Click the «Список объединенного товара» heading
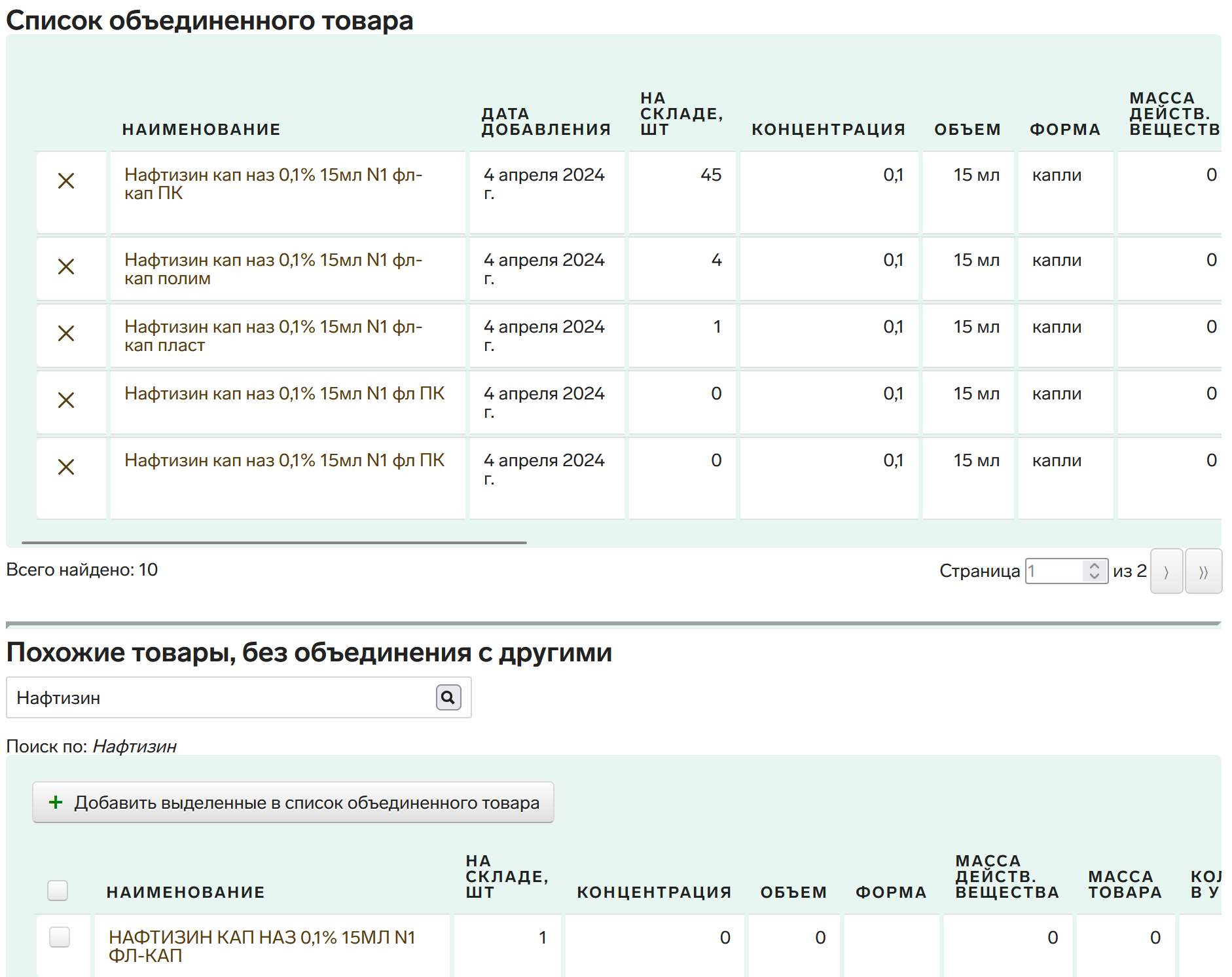 (x=209, y=20)
